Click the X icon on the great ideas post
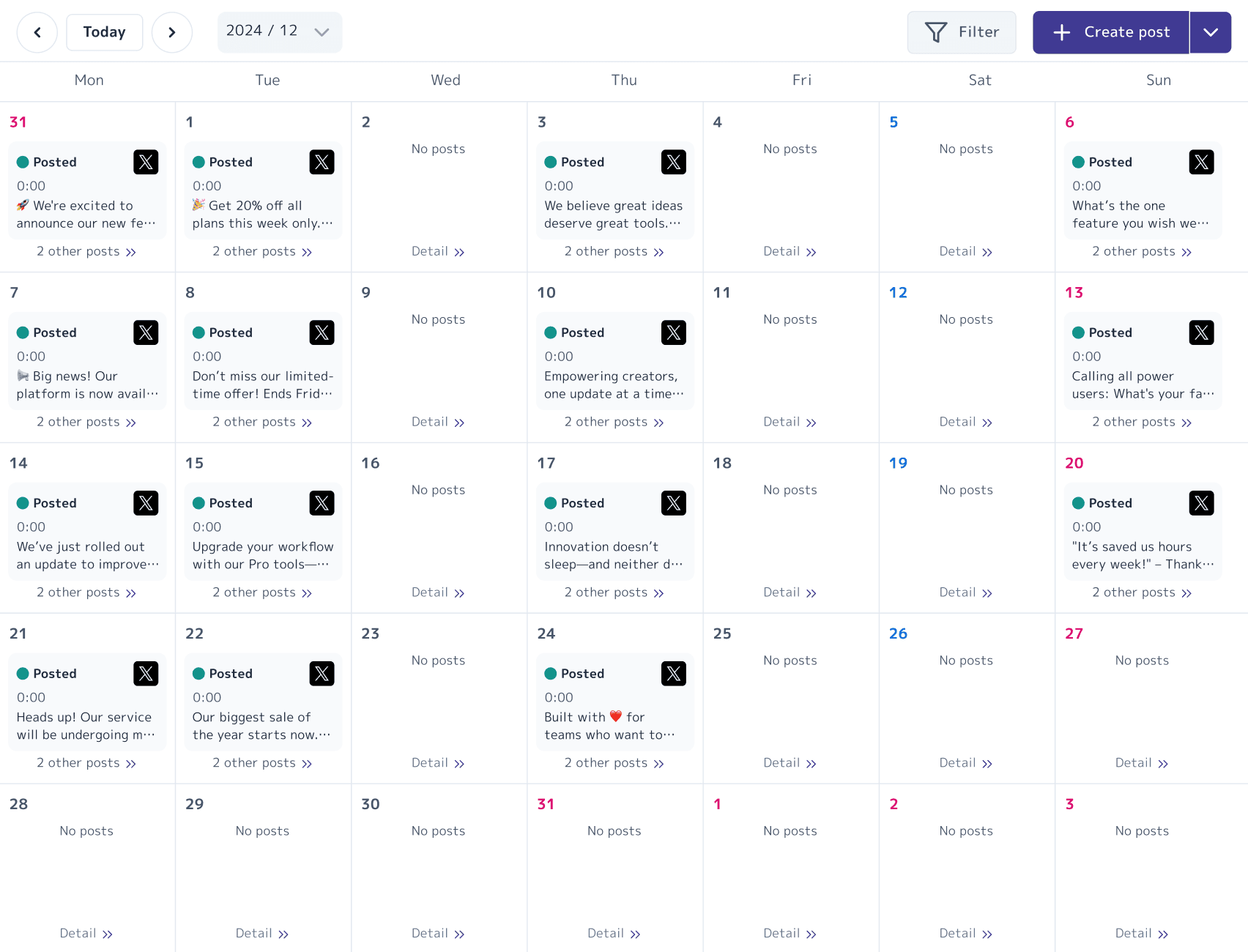Screen dimensions: 1248x952 point(674,162)
